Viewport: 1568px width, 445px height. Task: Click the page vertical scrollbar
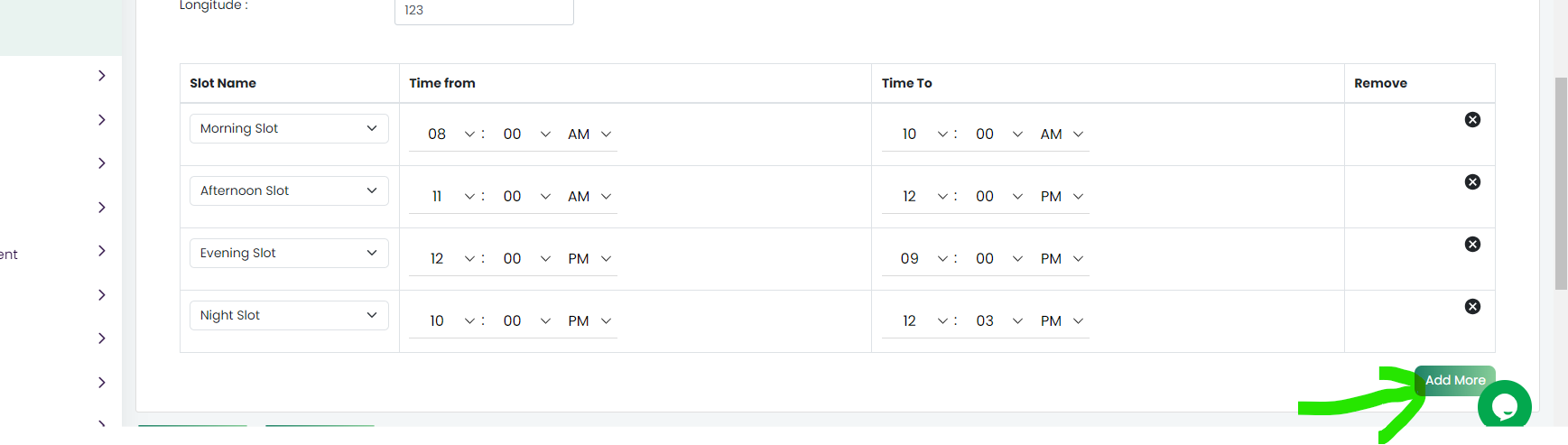coord(1561,183)
